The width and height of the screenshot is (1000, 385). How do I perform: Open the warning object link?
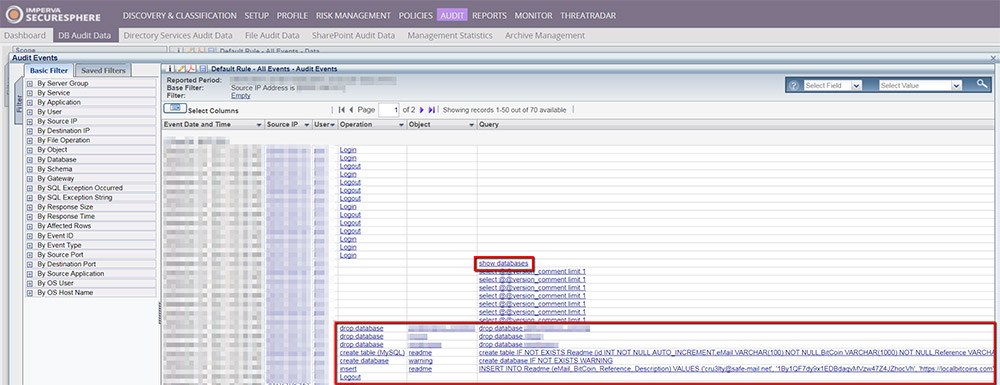click(421, 361)
